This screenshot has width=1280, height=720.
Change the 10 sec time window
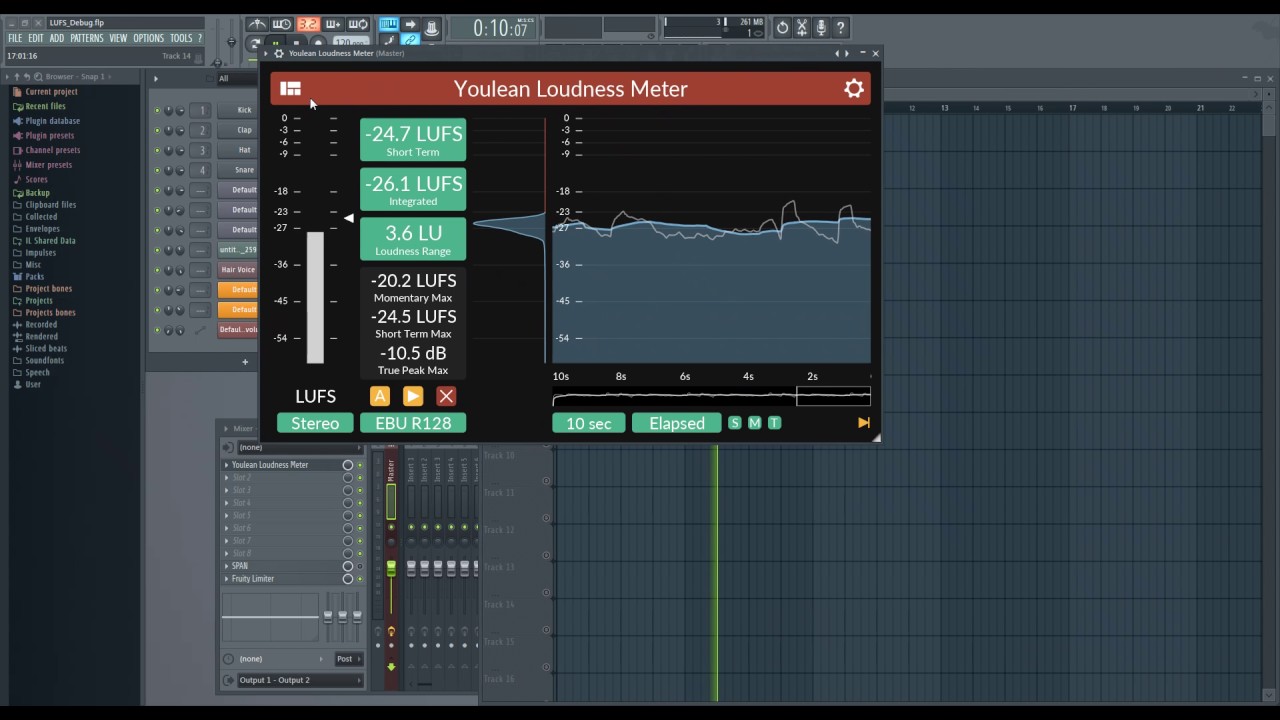click(x=589, y=423)
